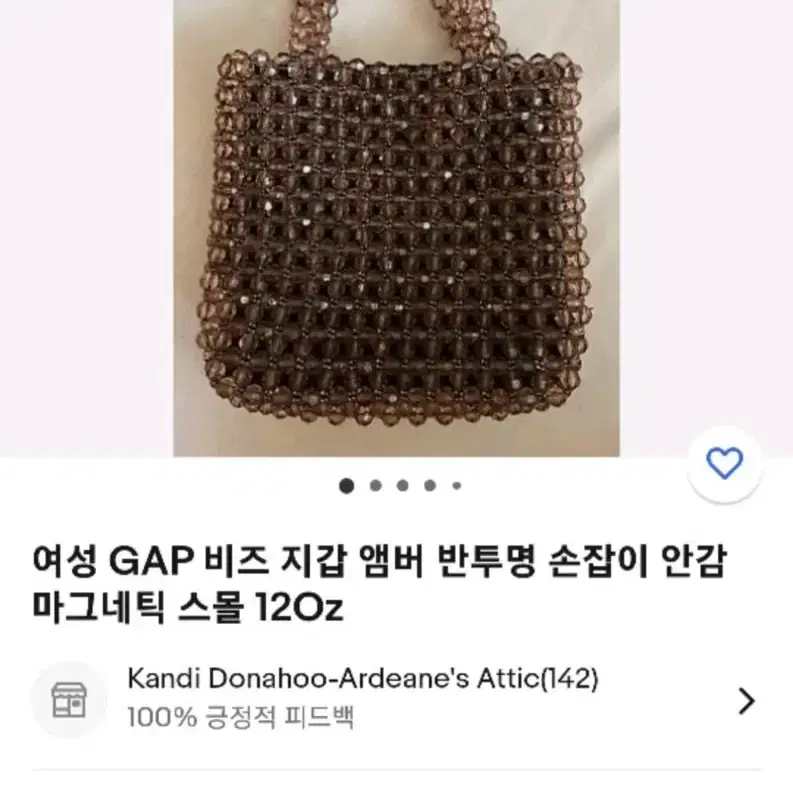This screenshot has width=793, height=793.
Task: Tap blank area left of product photo
Action: pos(86,228)
